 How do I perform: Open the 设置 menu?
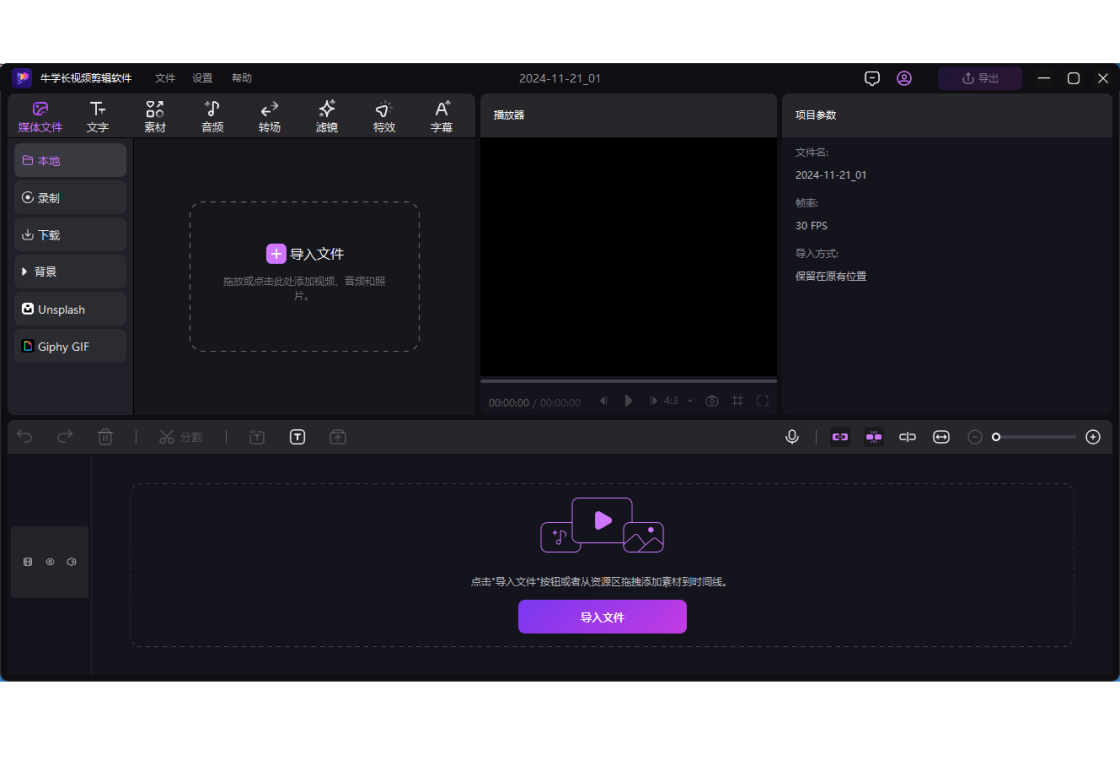pos(202,79)
